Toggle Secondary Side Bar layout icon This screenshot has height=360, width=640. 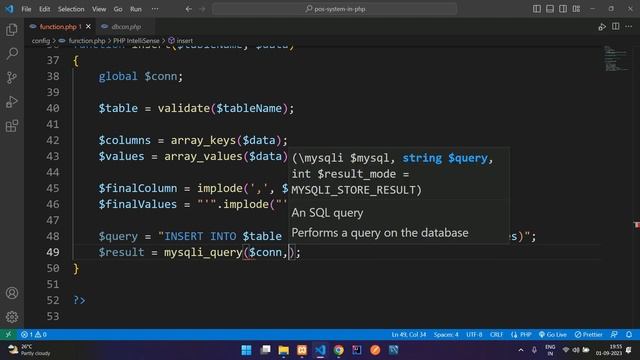coord(563,9)
